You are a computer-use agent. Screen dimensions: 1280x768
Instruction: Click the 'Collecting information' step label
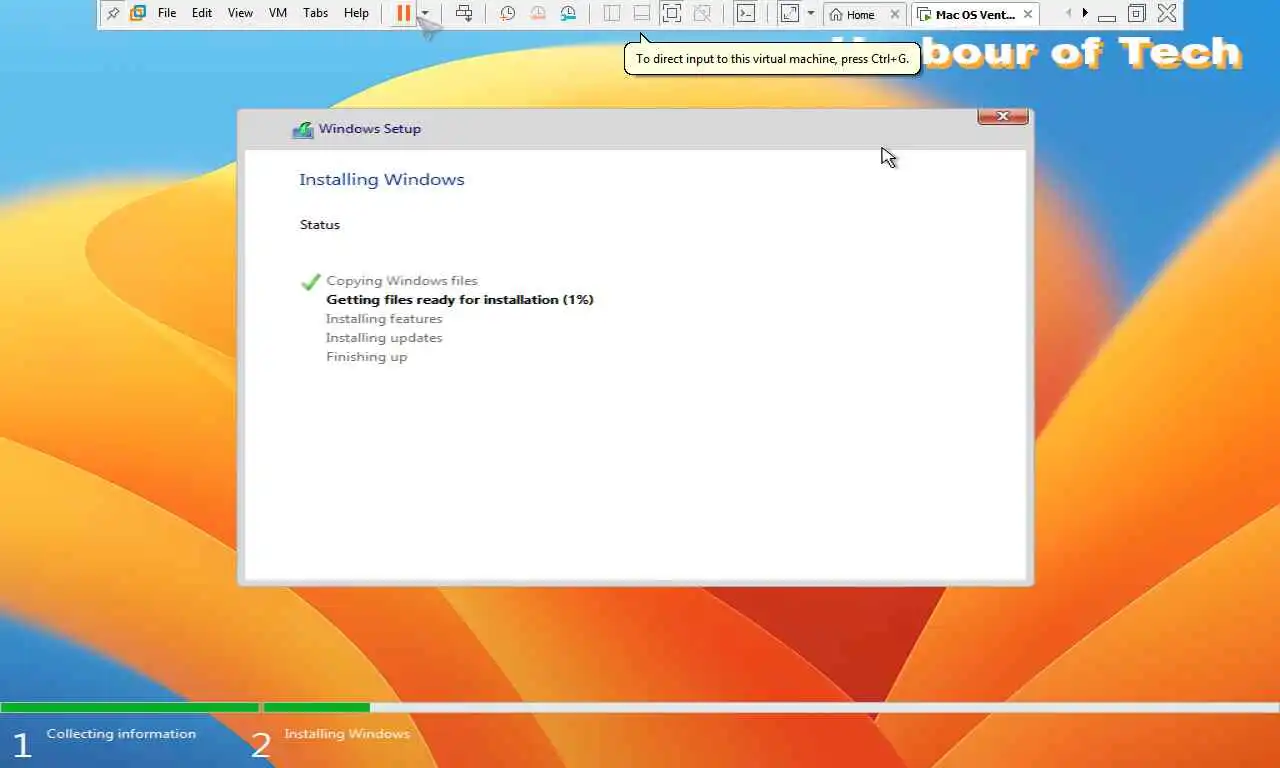pyautogui.click(x=121, y=734)
